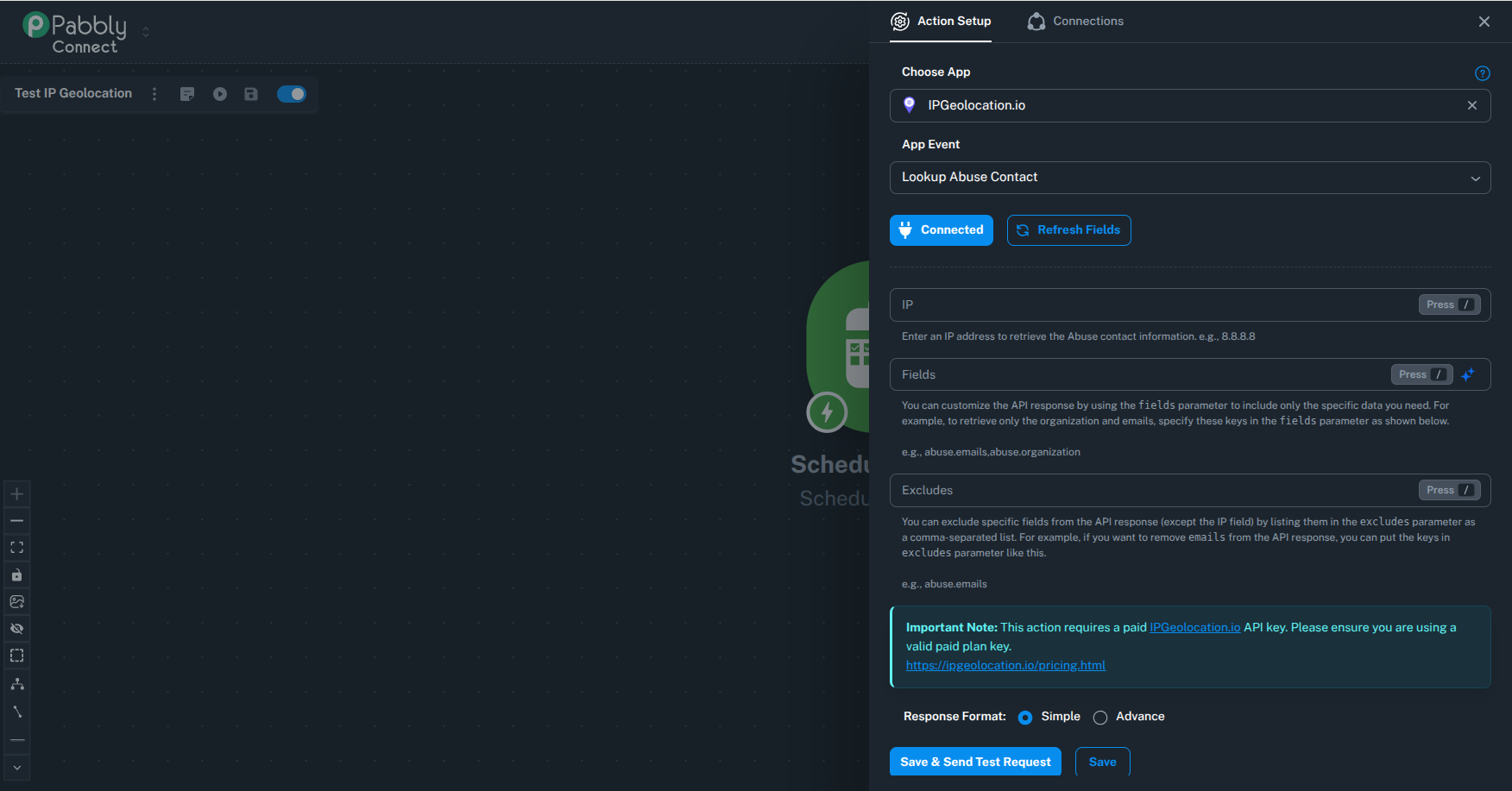Click into the IP input field
The width and height of the screenshot is (1512, 791).
[x=1190, y=304]
